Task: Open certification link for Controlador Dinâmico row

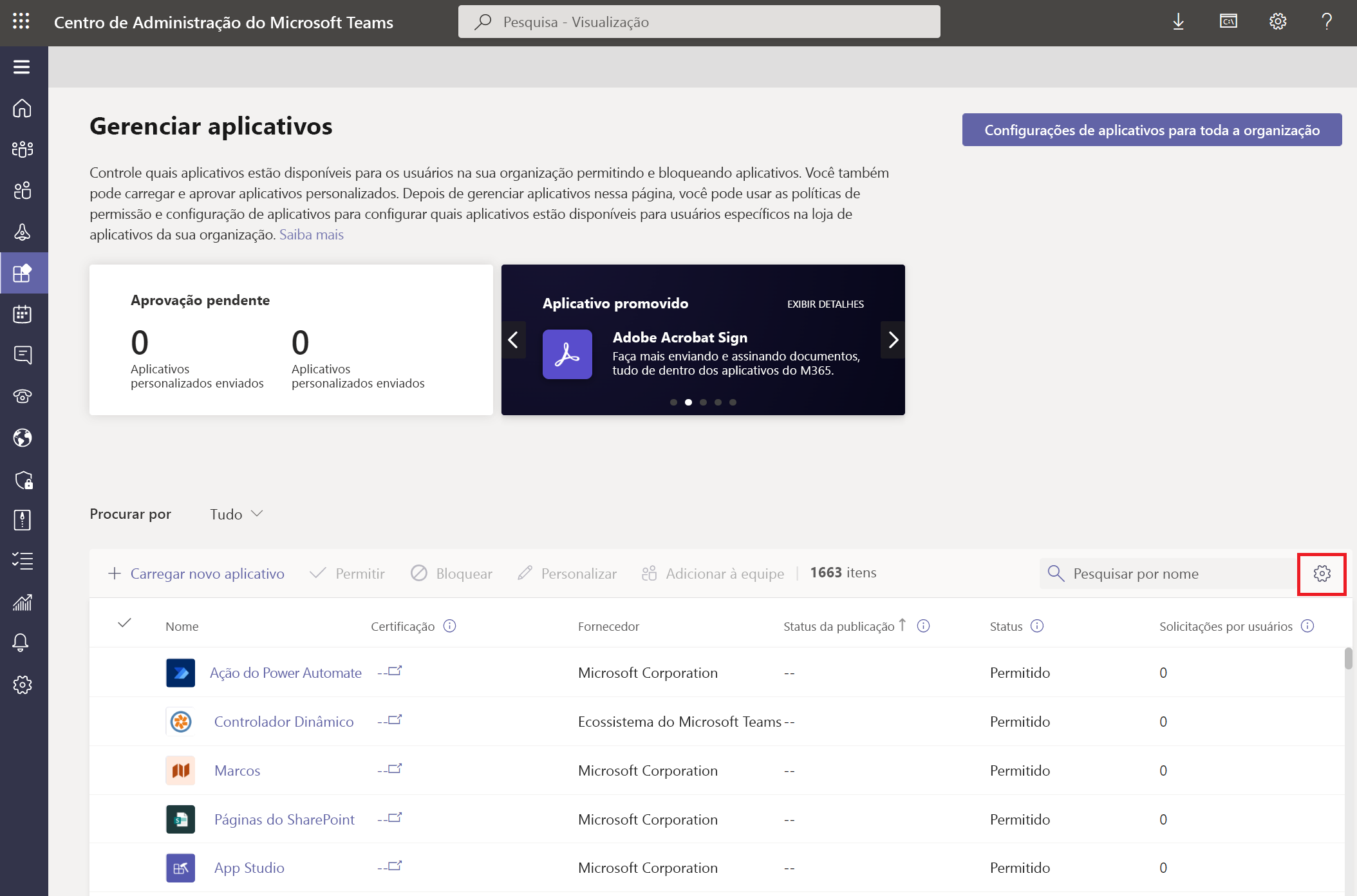Action: (x=389, y=720)
